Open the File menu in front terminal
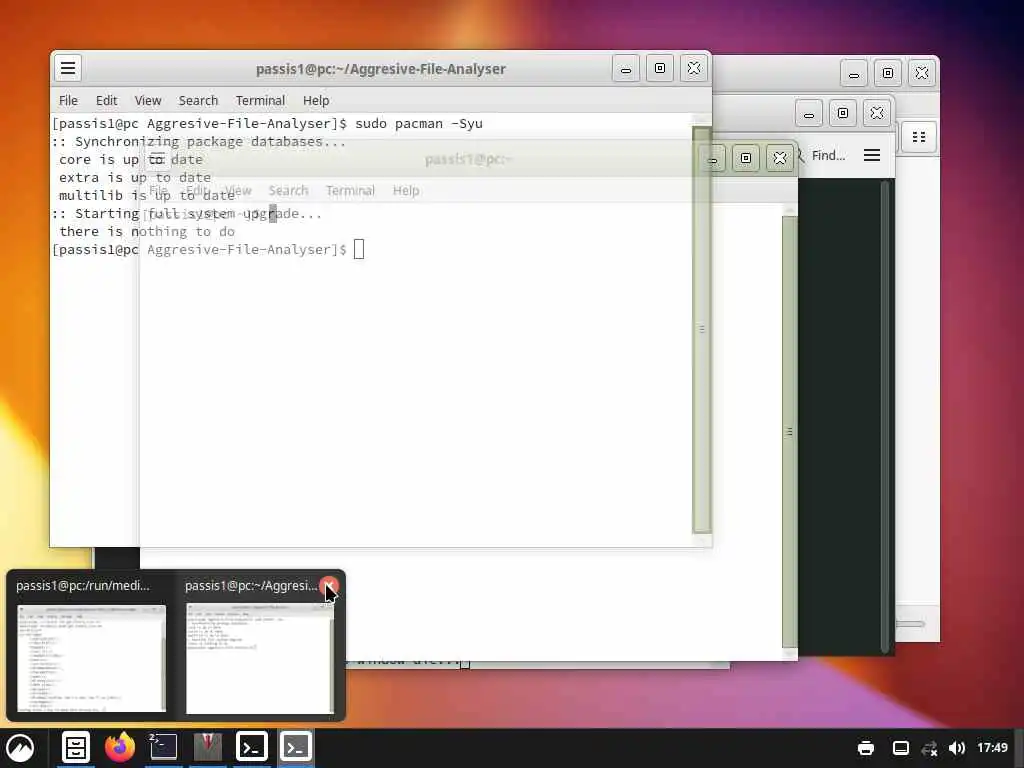The width and height of the screenshot is (1024, 768). point(68,101)
